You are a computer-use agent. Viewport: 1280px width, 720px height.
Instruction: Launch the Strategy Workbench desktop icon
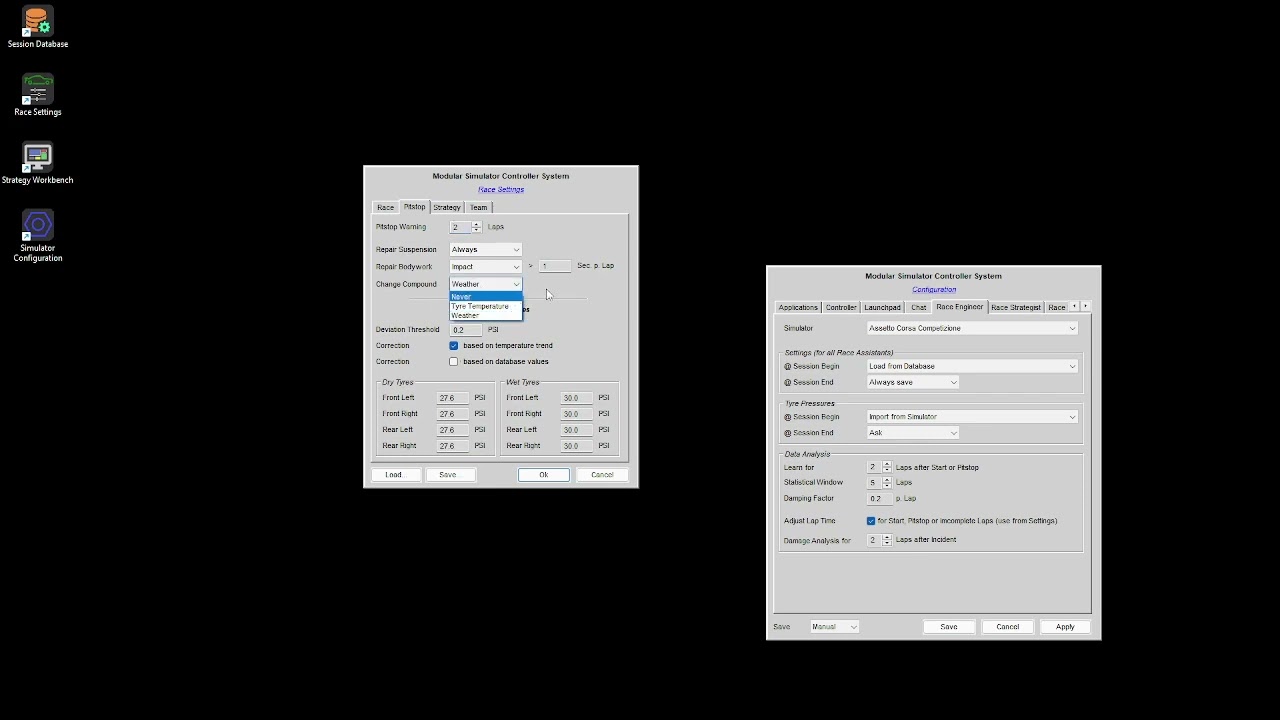[37, 164]
